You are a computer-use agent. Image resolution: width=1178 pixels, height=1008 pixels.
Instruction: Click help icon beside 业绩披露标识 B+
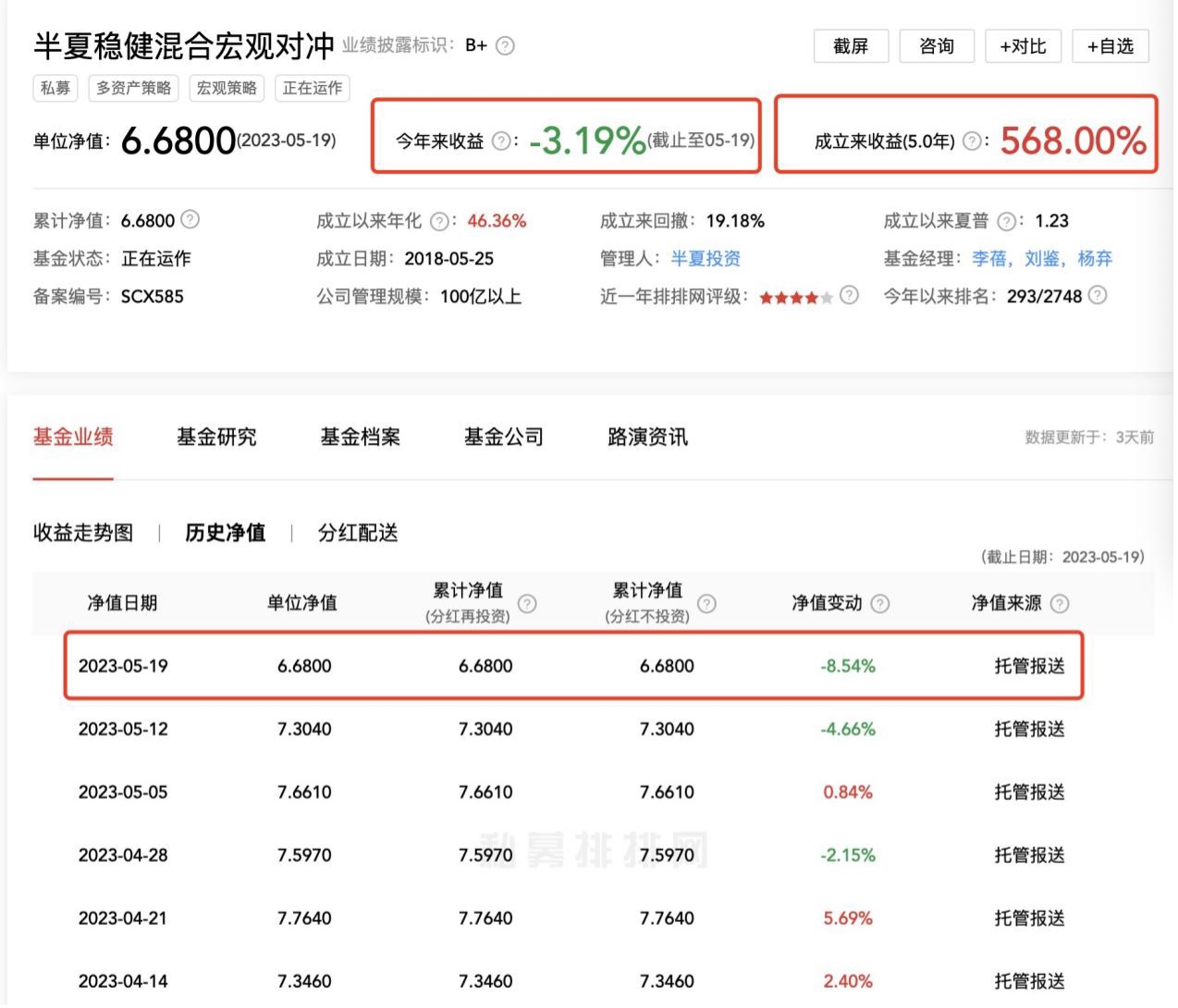pyautogui.click(x=505, y=46)
